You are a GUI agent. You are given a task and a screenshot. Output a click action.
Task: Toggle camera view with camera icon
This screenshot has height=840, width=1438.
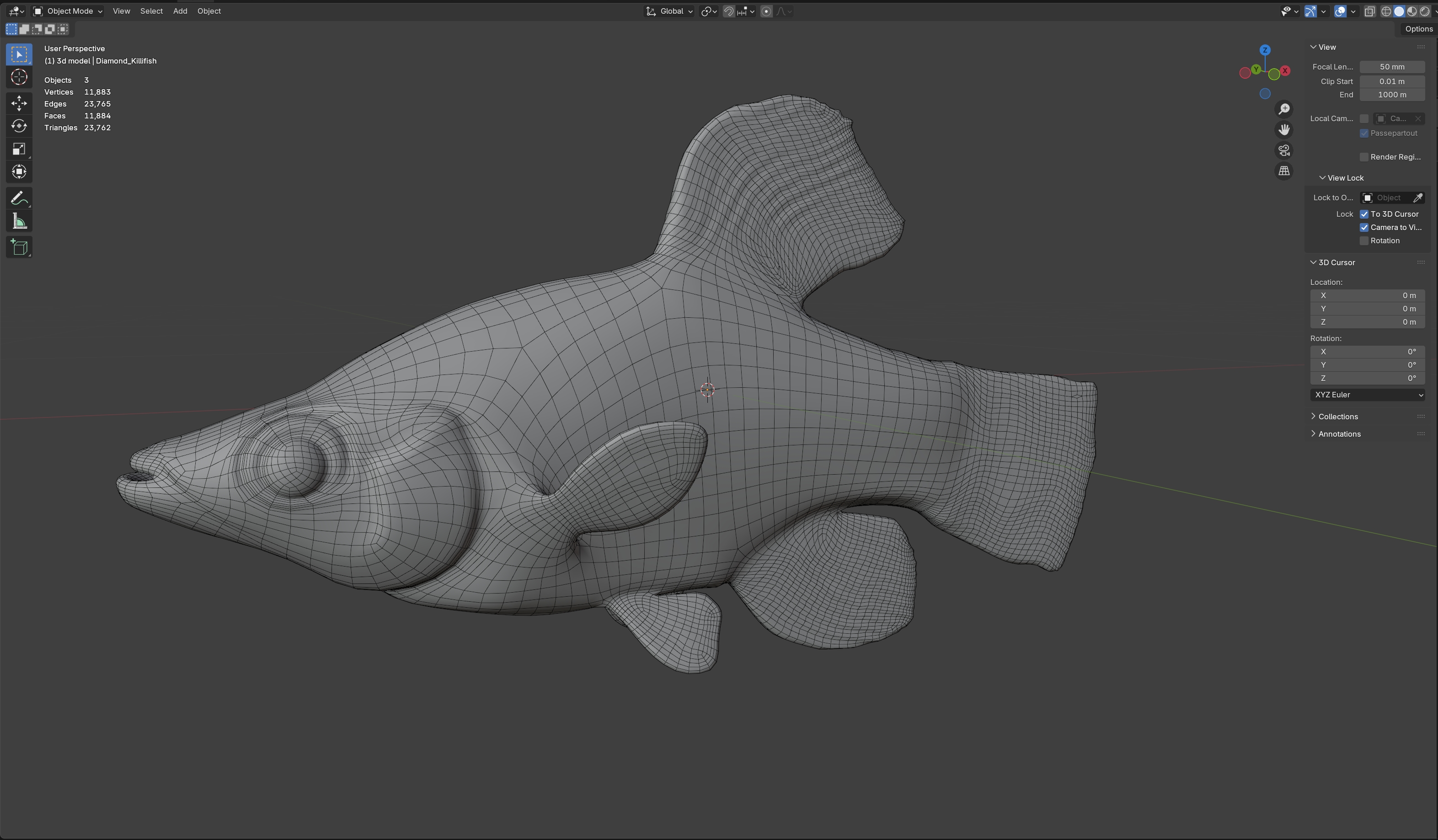pos(1284,150)
